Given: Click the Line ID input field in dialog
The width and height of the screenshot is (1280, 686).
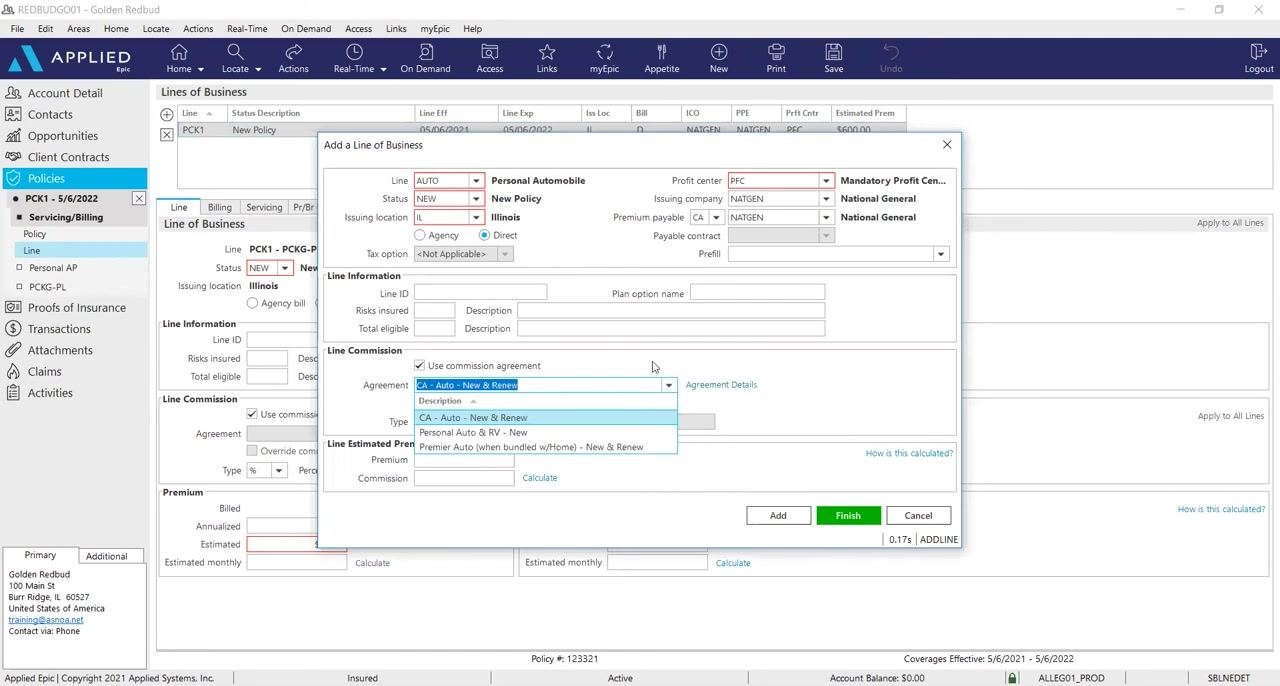Looking at the screenshot, I should tap(480, 292).
